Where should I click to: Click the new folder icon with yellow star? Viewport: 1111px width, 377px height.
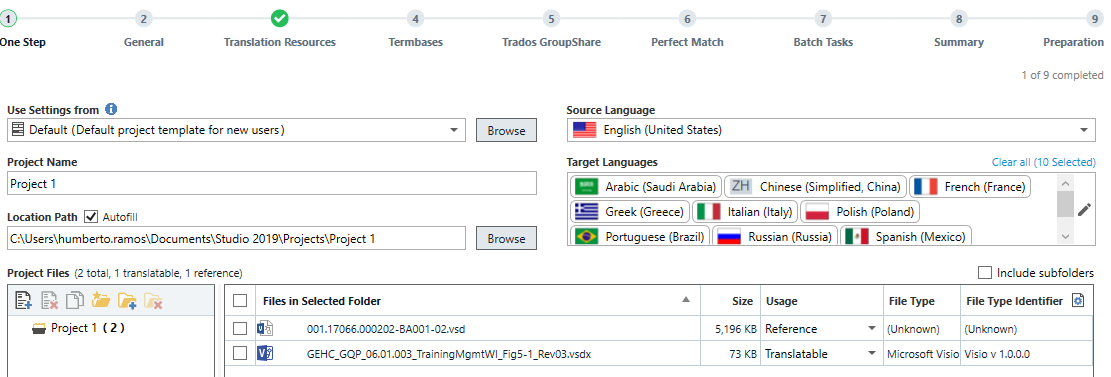[101, 301]
